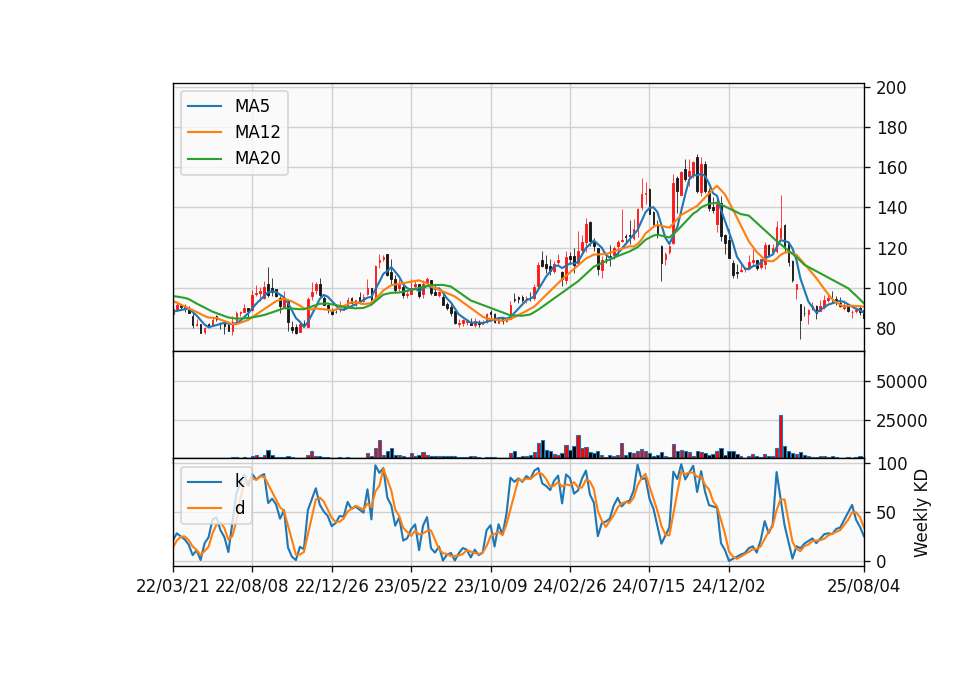The height and width of the screenshot is (690, 960).
Task: Click the 140 price axis tick
Action: point(891,208)
